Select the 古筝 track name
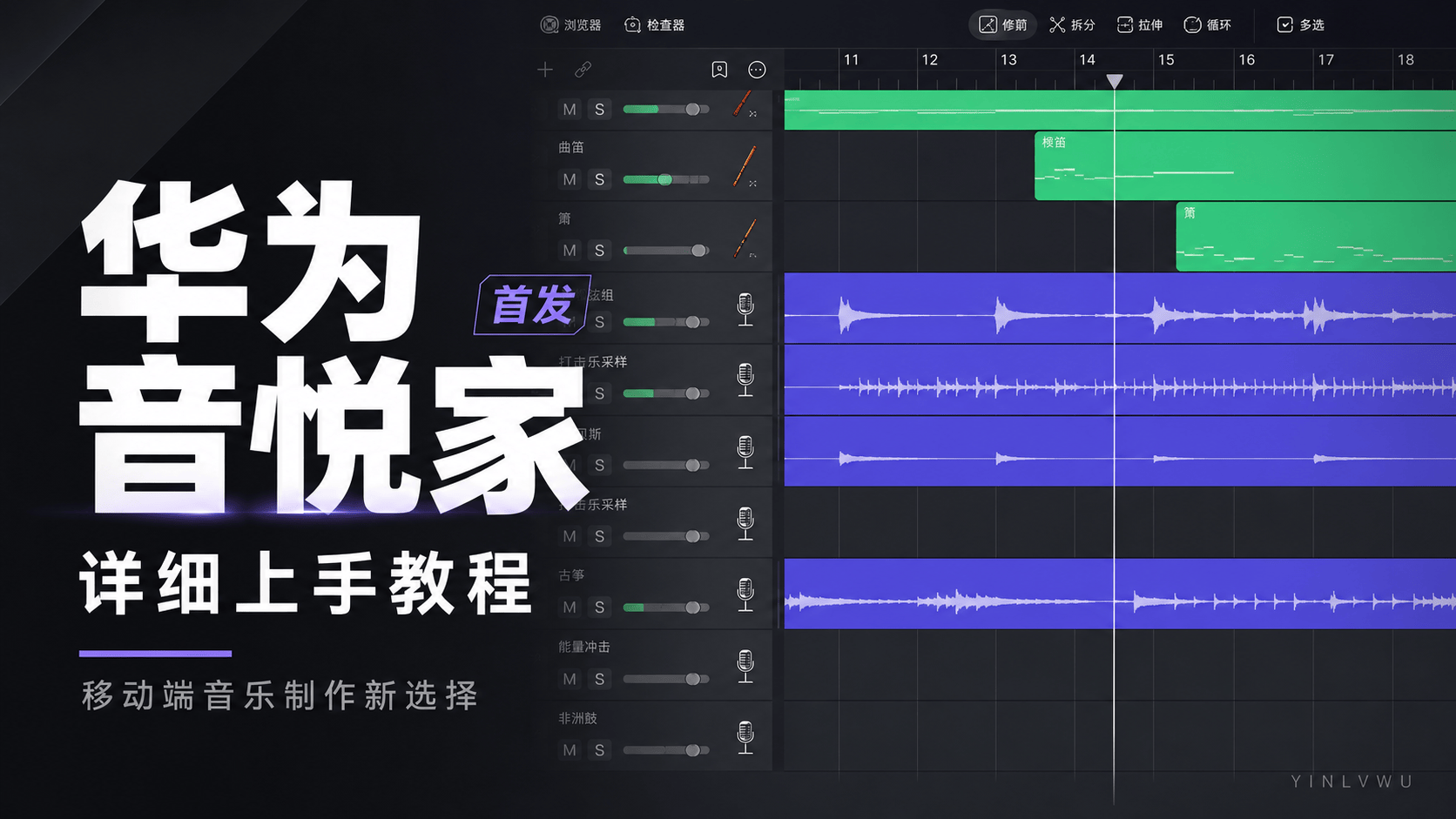The height and width of the screenshot is (819, 1456). tap(571, 575)
